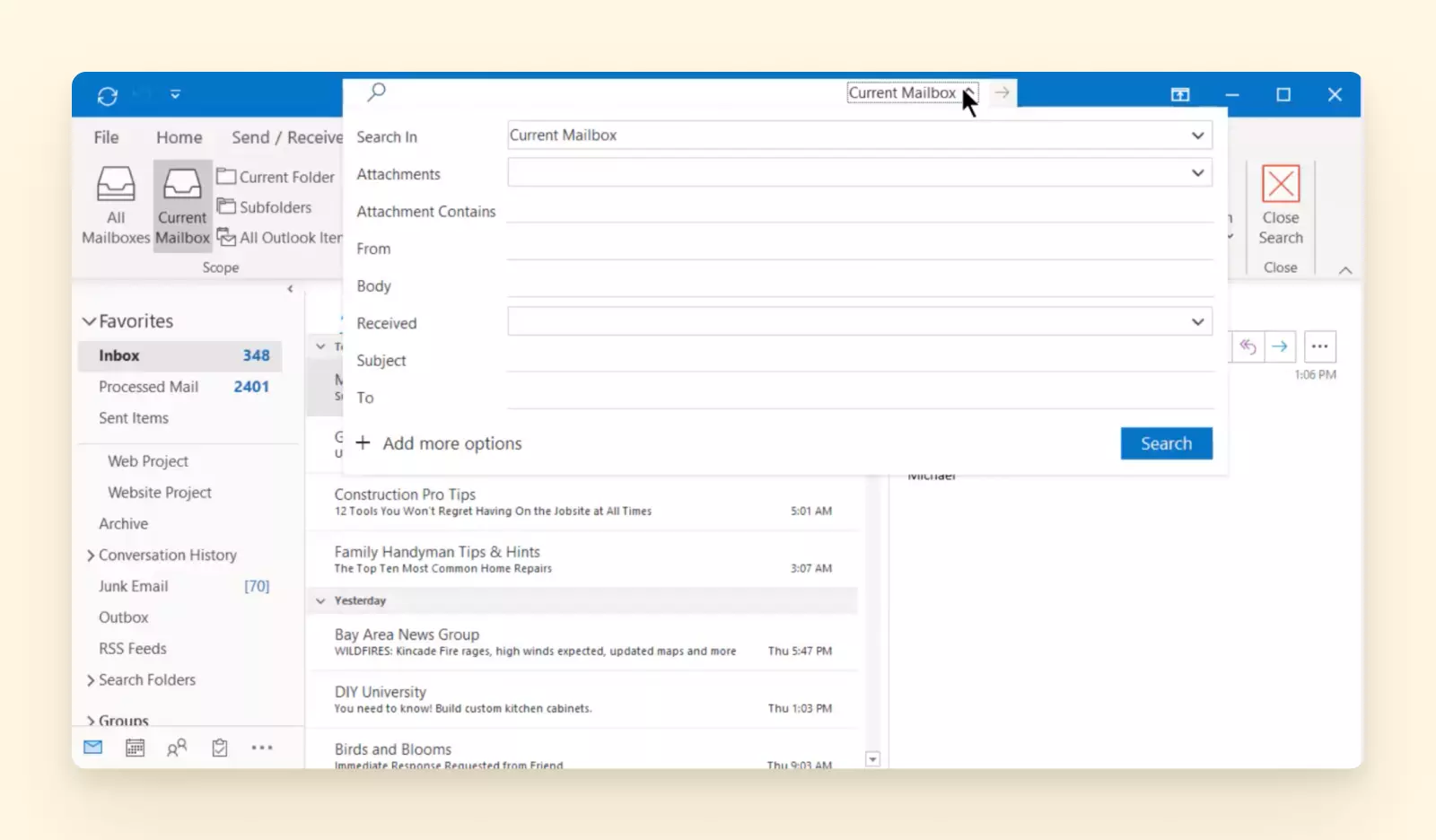The width and height of the screenshot is (1436, 840).
Task: Expand the Conversation History folder
Action: coord(91,556)
